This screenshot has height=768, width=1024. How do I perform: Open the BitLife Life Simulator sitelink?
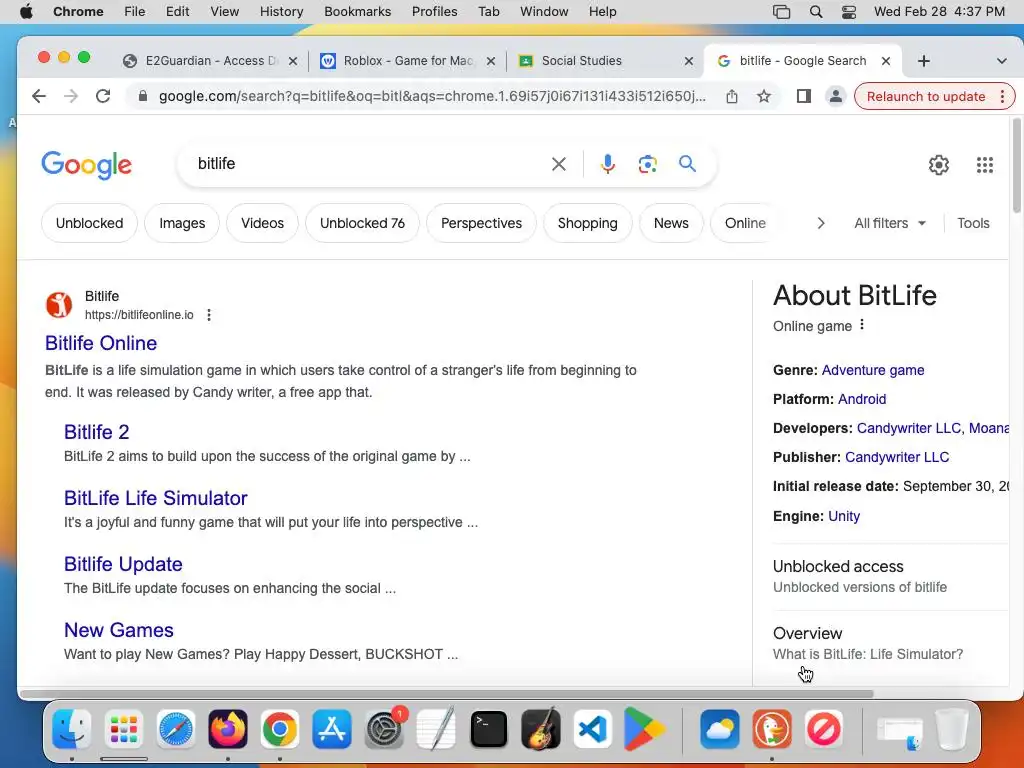(155, 498)
